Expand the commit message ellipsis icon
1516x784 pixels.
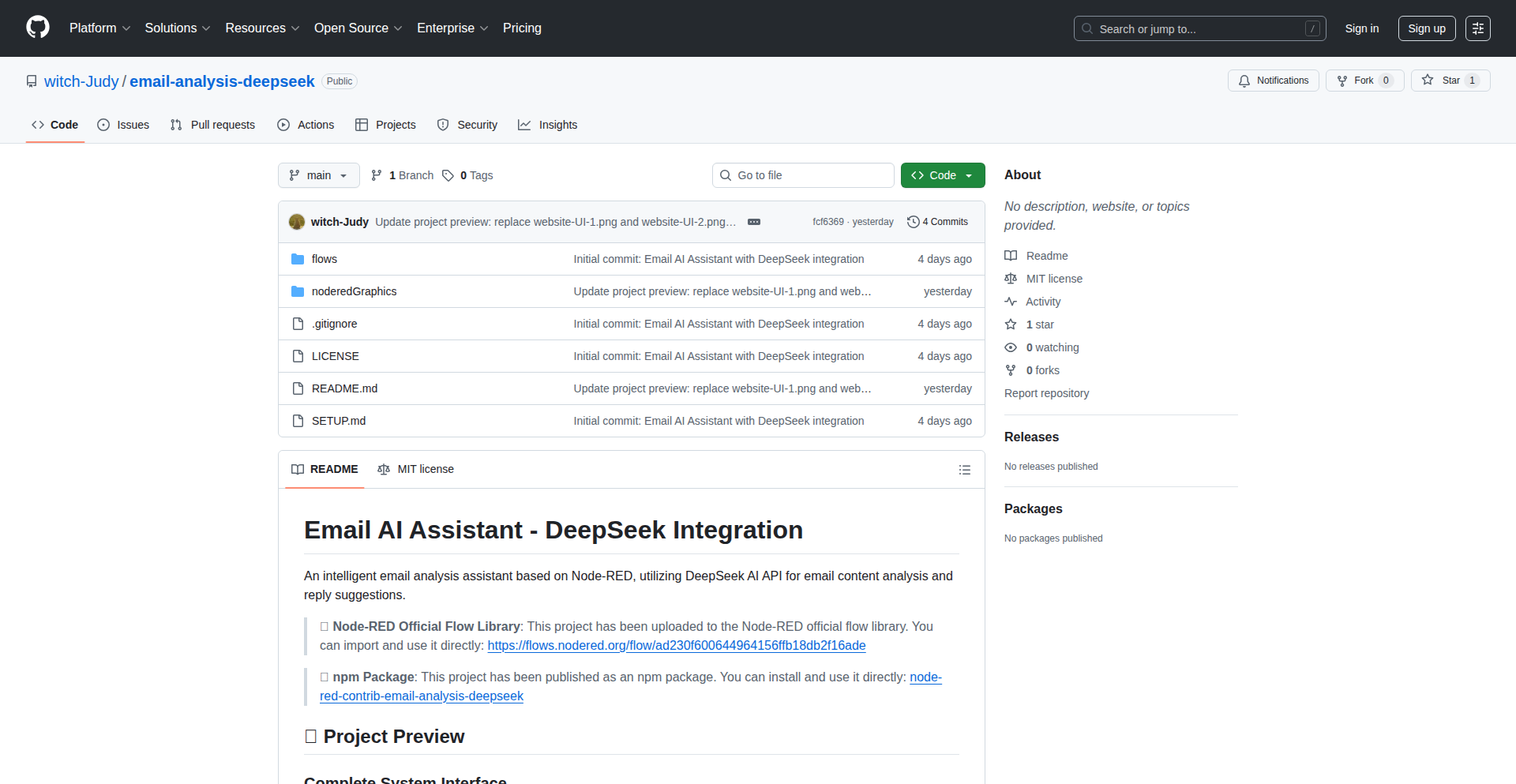pos(753,222)
